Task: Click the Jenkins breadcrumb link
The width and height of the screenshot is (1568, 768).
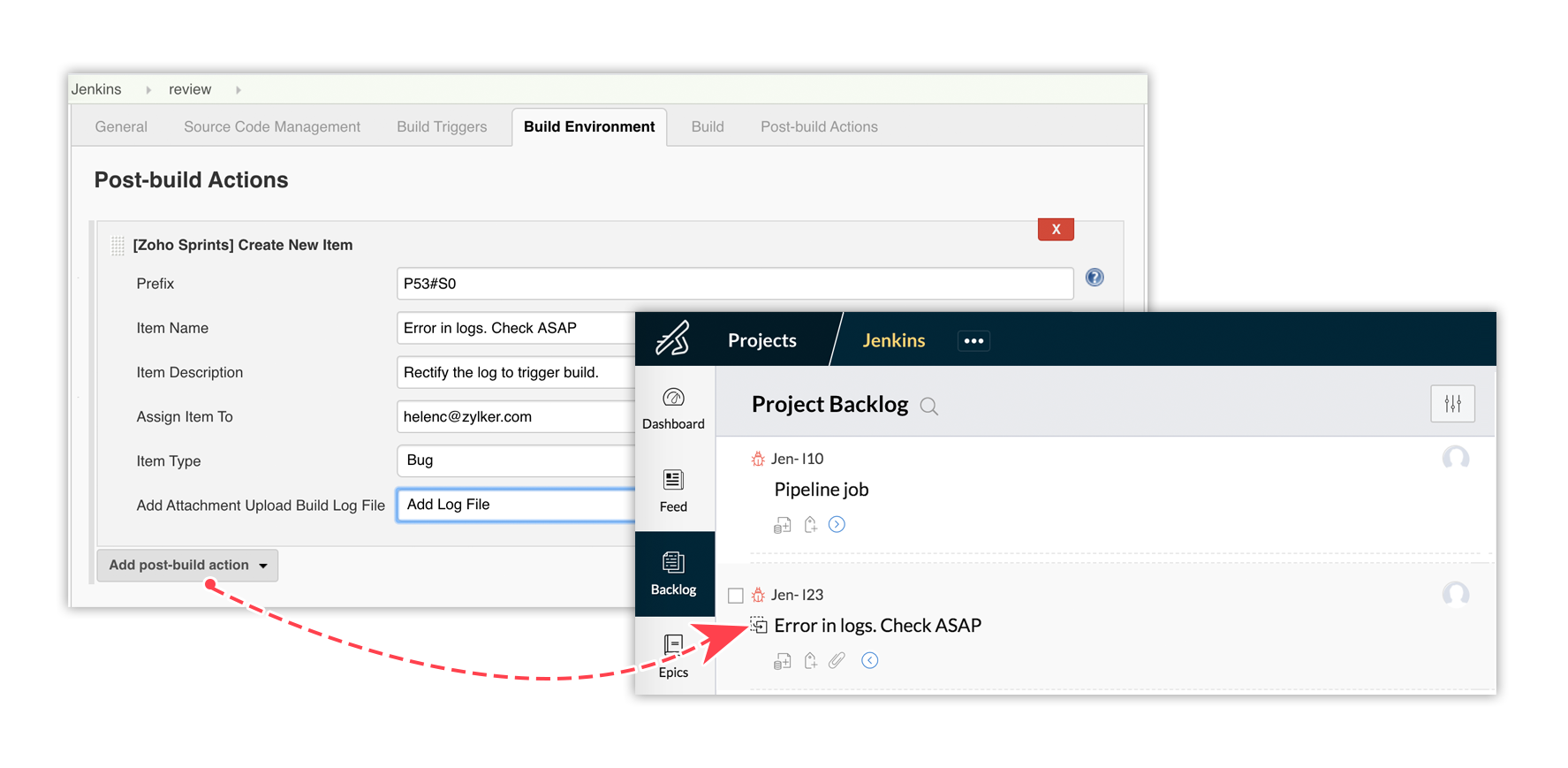Action: [x=96, y=89]
